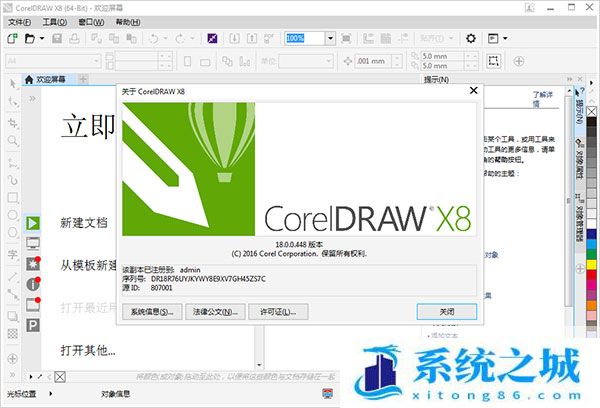Click the P product icon in welcome sidebar
Viewport: 600px width, 408px height.
(33, 325)
